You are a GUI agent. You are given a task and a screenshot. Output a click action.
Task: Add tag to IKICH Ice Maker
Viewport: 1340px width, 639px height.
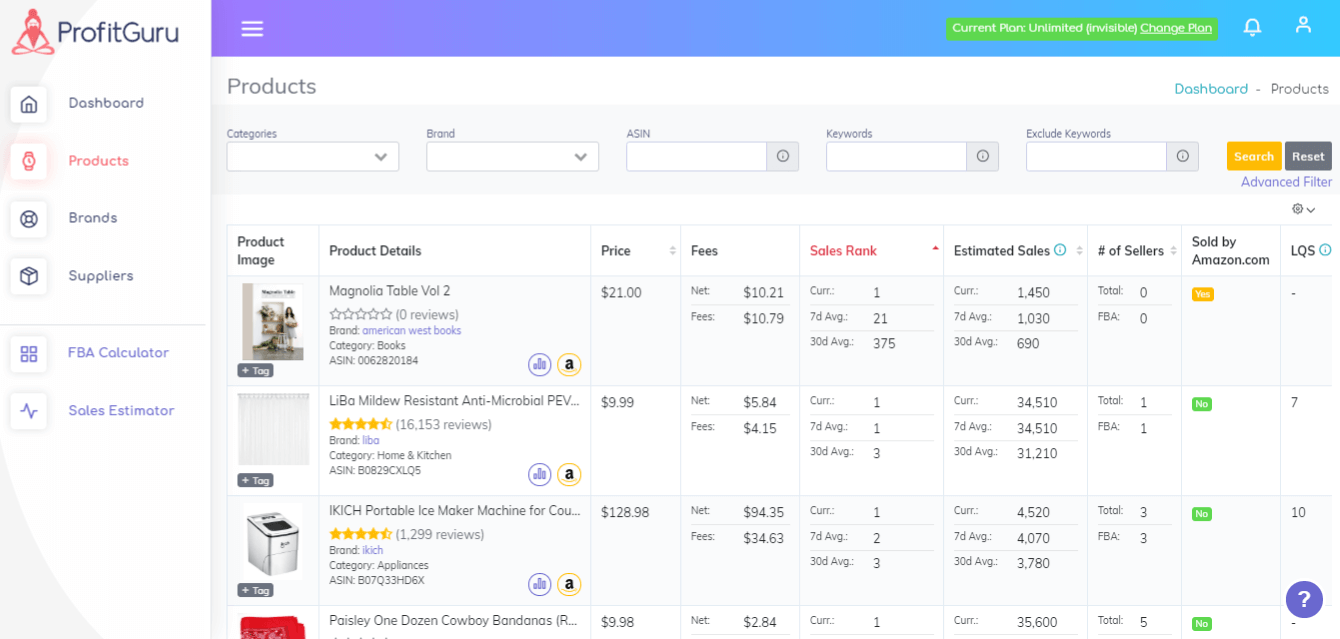tap(255, 590)
